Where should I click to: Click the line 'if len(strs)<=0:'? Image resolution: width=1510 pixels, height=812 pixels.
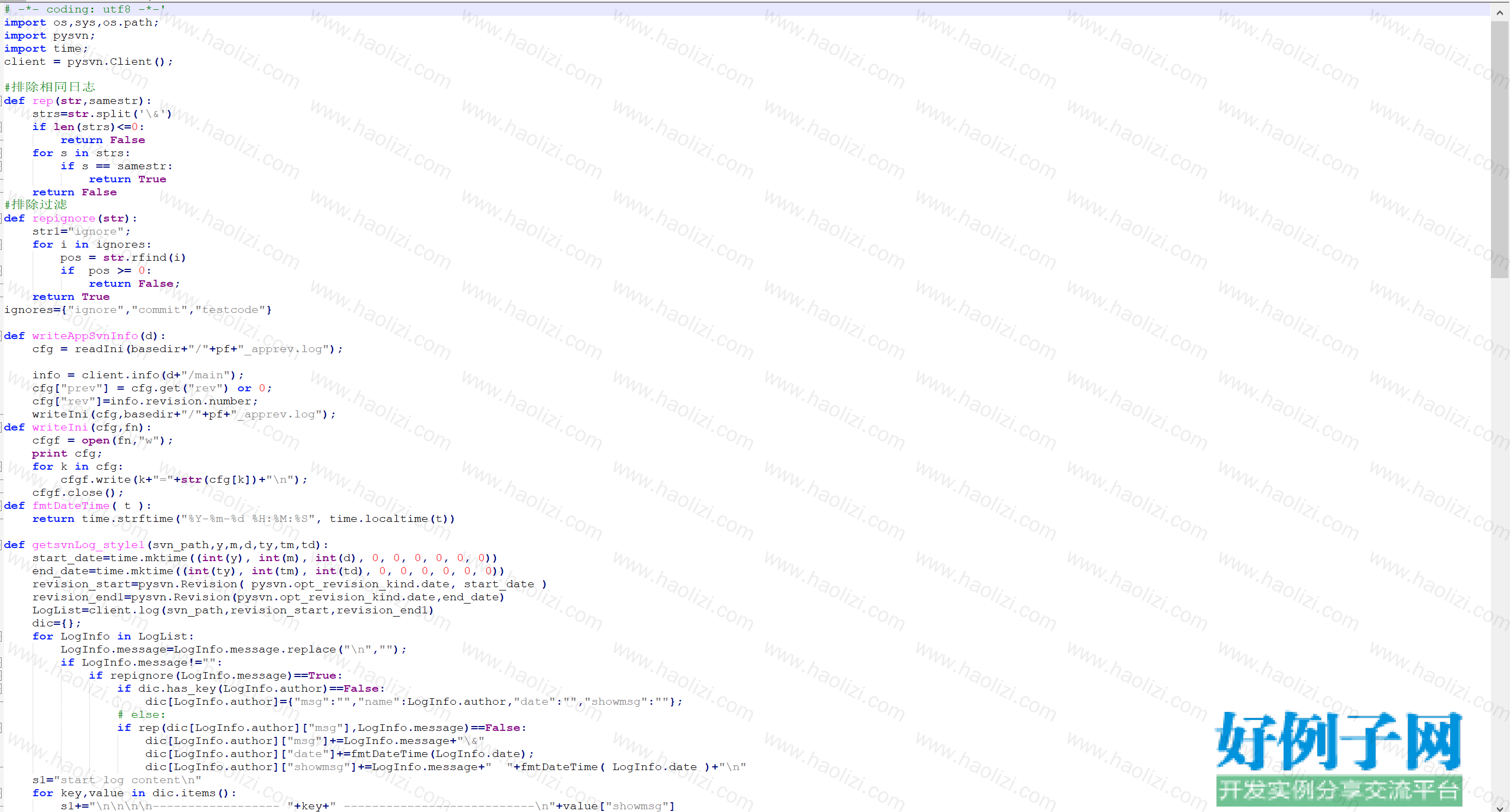[88, 127]
